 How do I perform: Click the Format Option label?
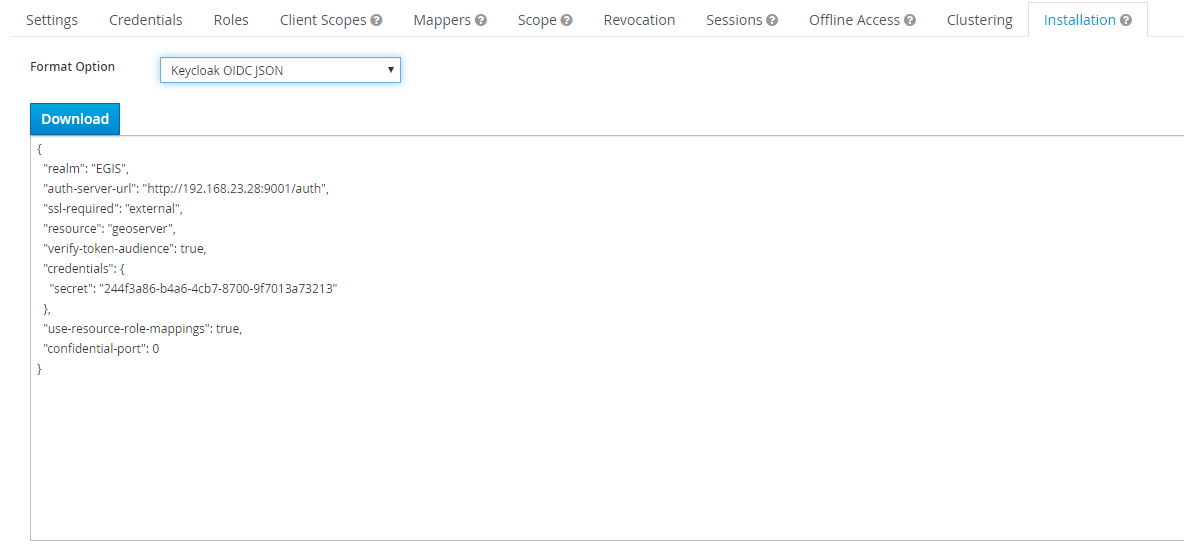point(72,67)
